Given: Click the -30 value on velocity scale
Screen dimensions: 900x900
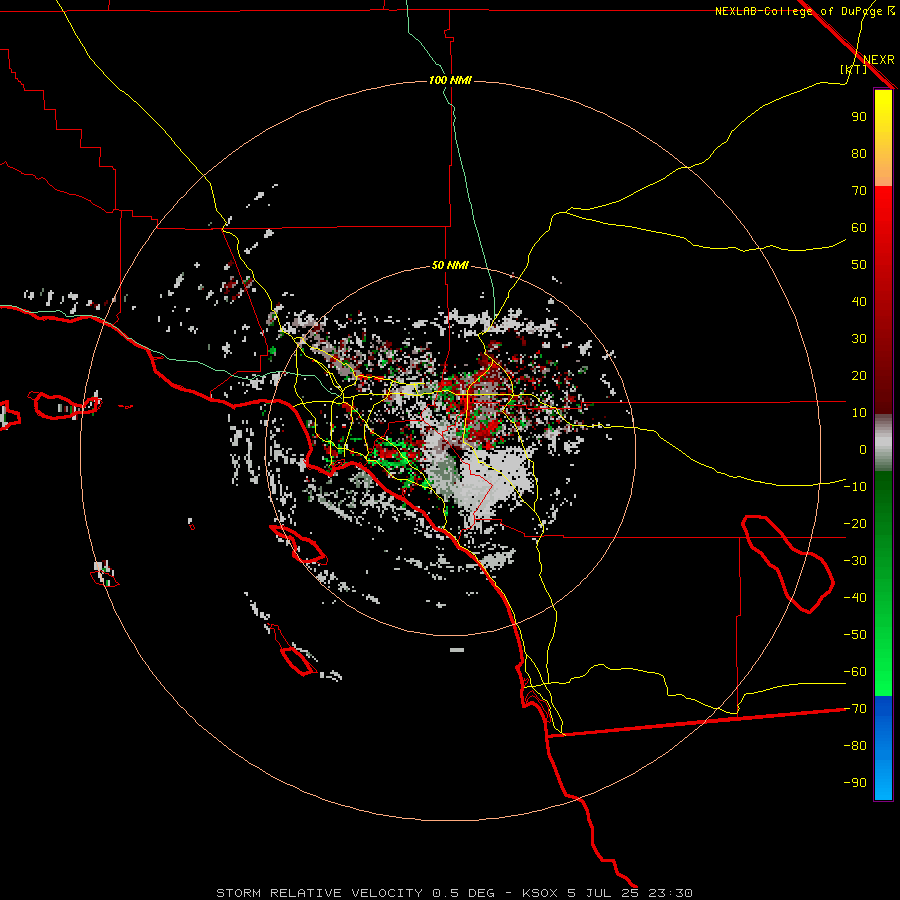Looking at the screenshot, I should [855, 561].
